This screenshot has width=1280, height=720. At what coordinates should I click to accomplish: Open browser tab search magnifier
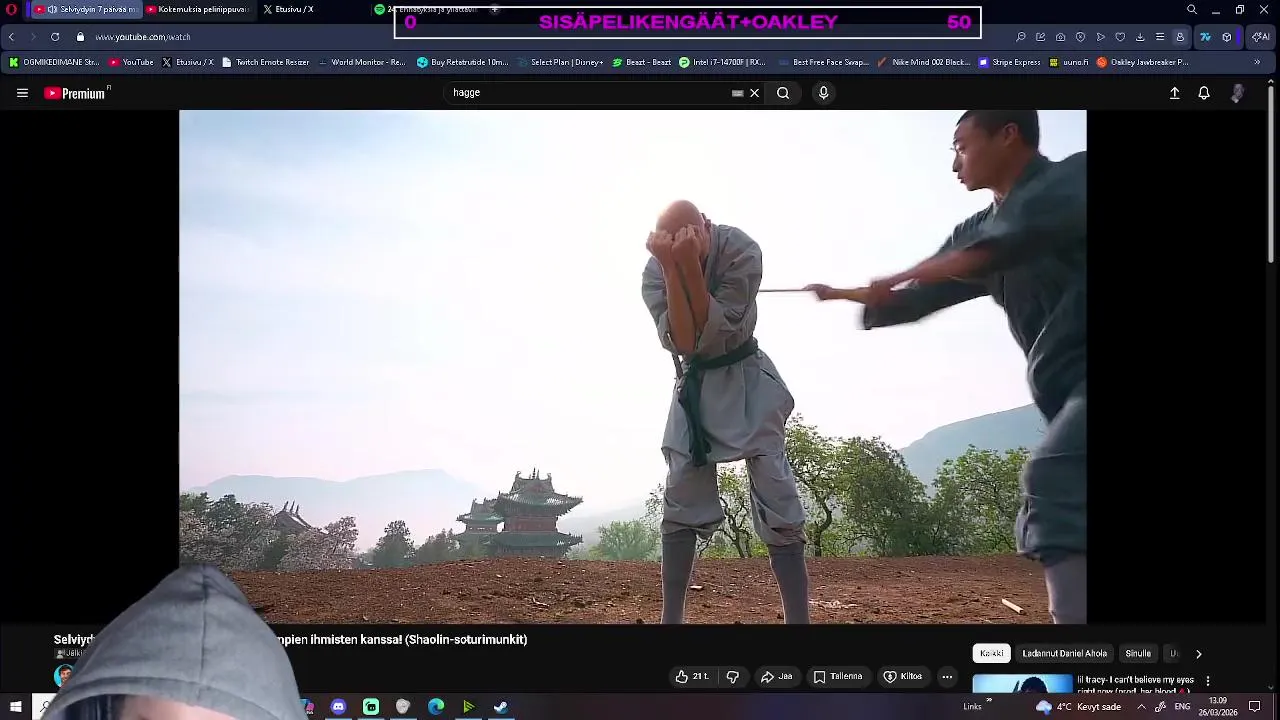pyautogui.click(x=1191, y=9)
